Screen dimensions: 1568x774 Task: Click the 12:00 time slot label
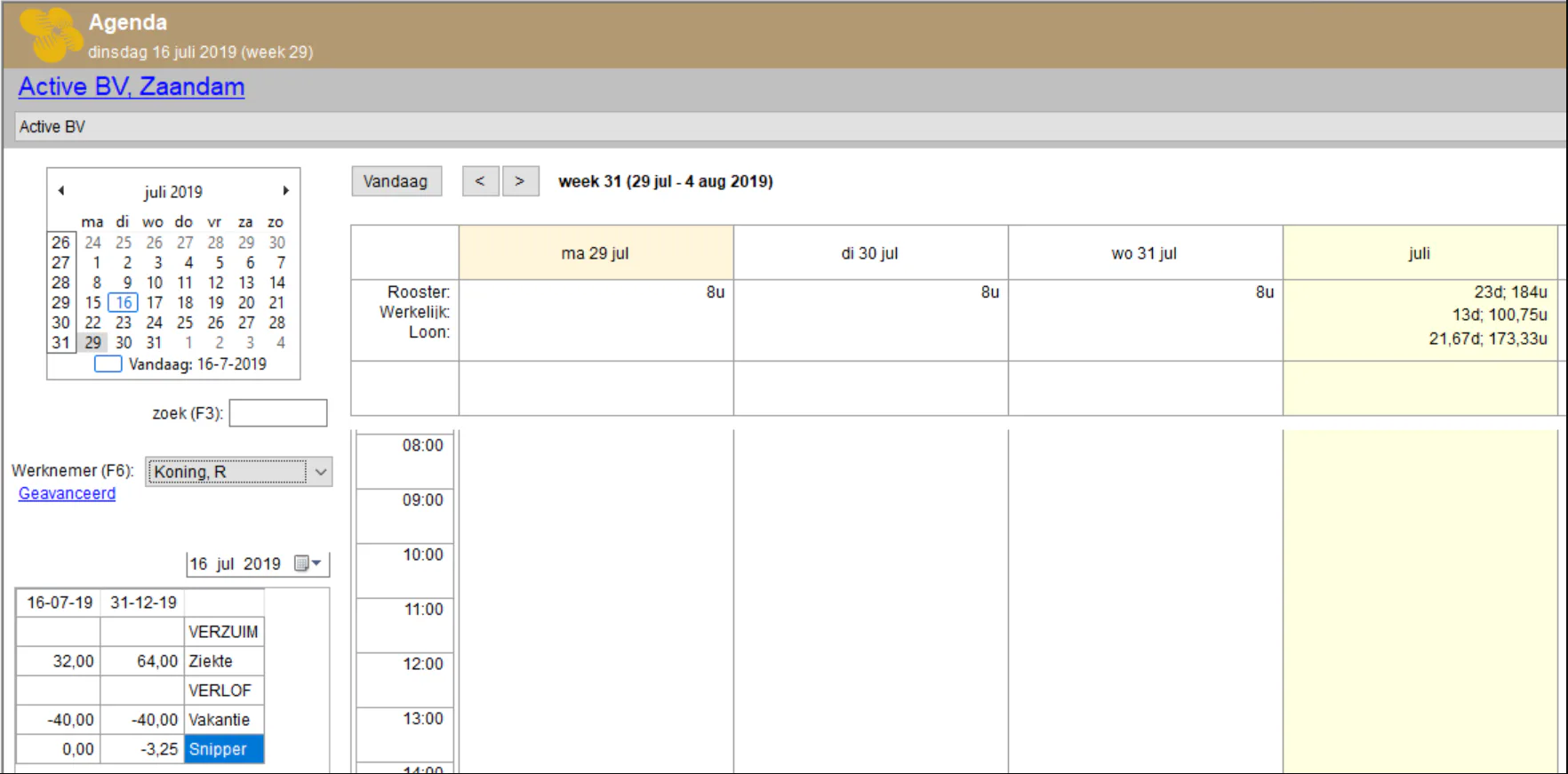point(423,664)
